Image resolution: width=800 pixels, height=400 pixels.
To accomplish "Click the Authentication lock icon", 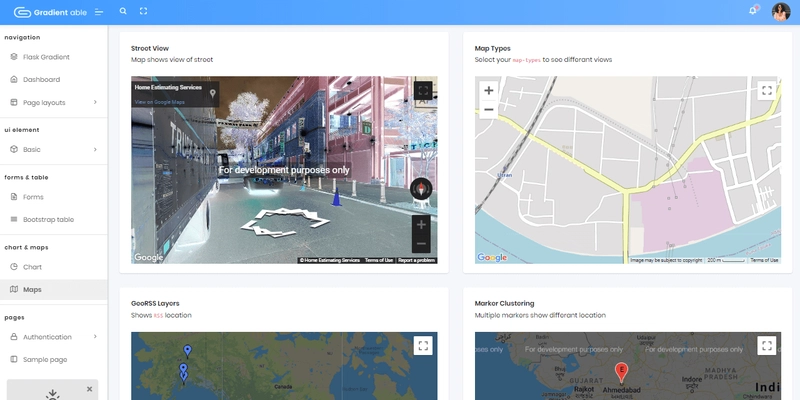I will pos(14,336).
